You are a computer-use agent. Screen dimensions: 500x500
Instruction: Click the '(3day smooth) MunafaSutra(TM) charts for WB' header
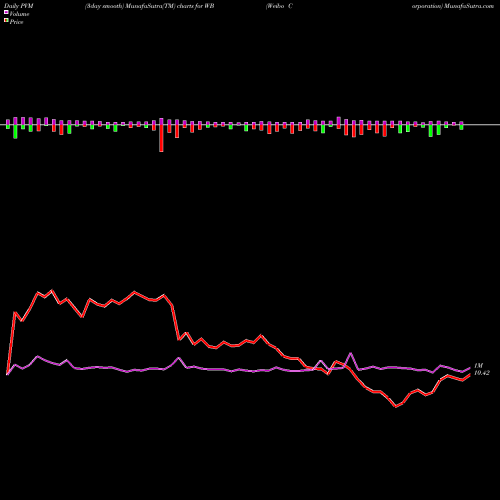[149, 6]
